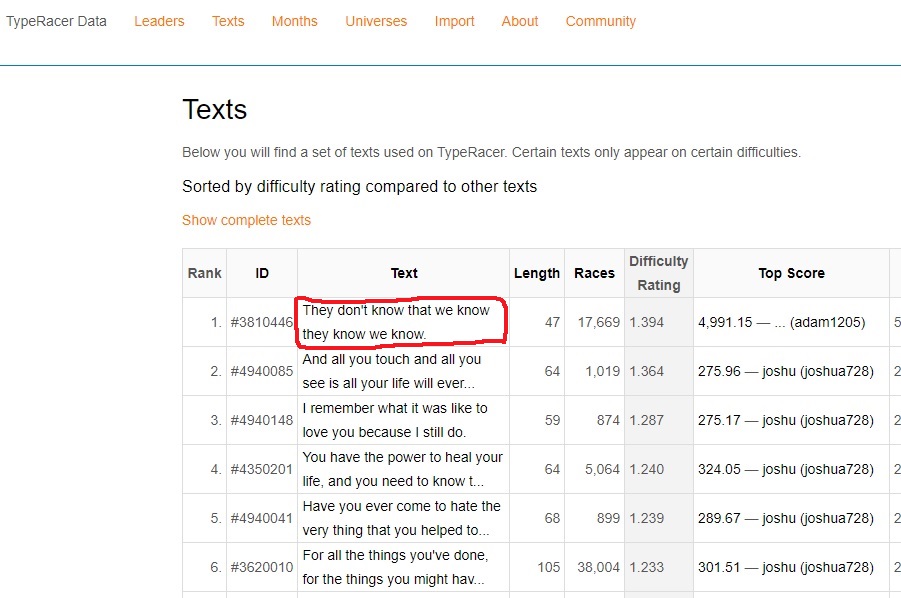Click the ID column header
The width and height of the screenshot is (901, 598).
click(262, 273)
